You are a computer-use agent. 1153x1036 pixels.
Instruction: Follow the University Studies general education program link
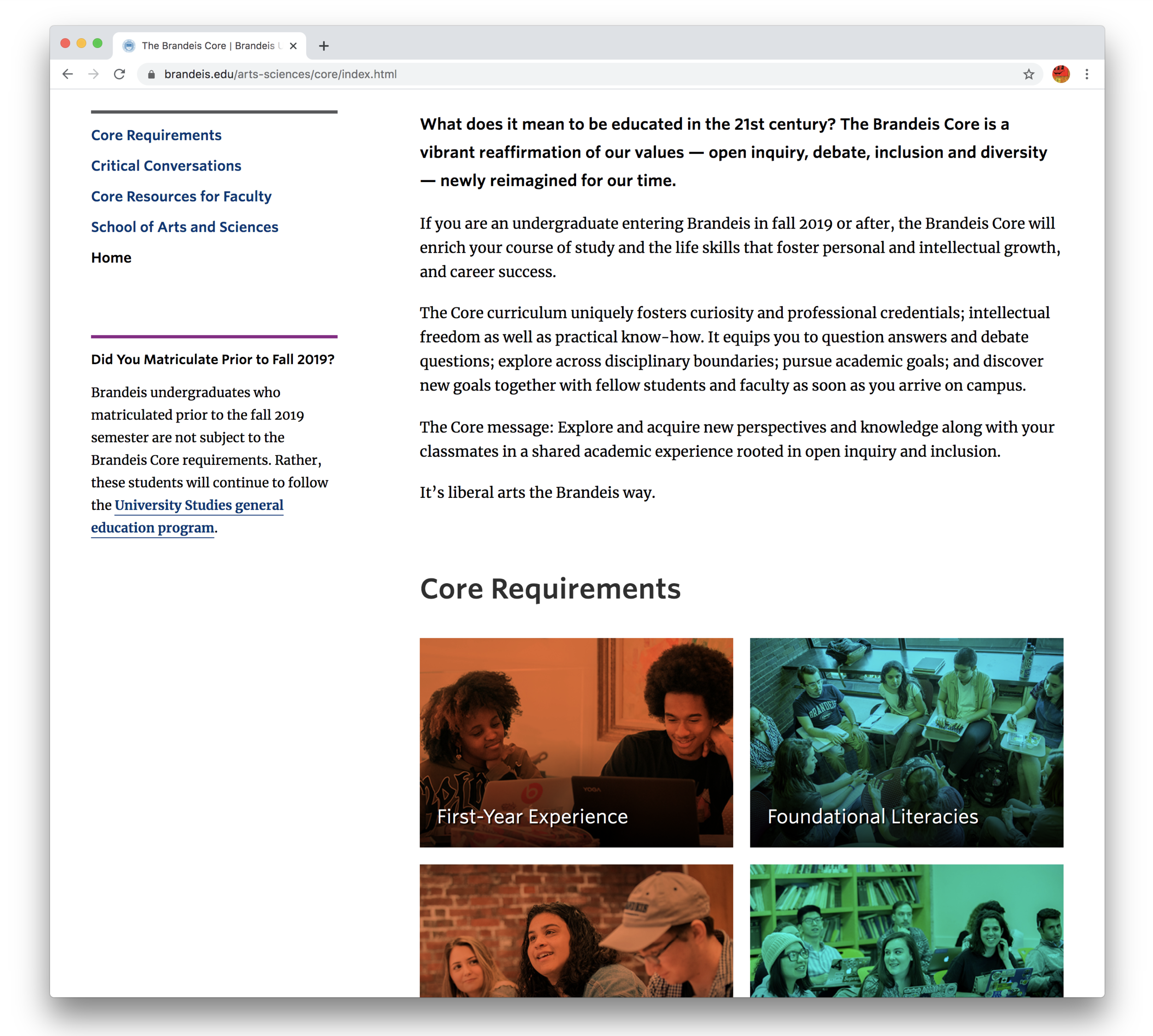coord(187,516)
